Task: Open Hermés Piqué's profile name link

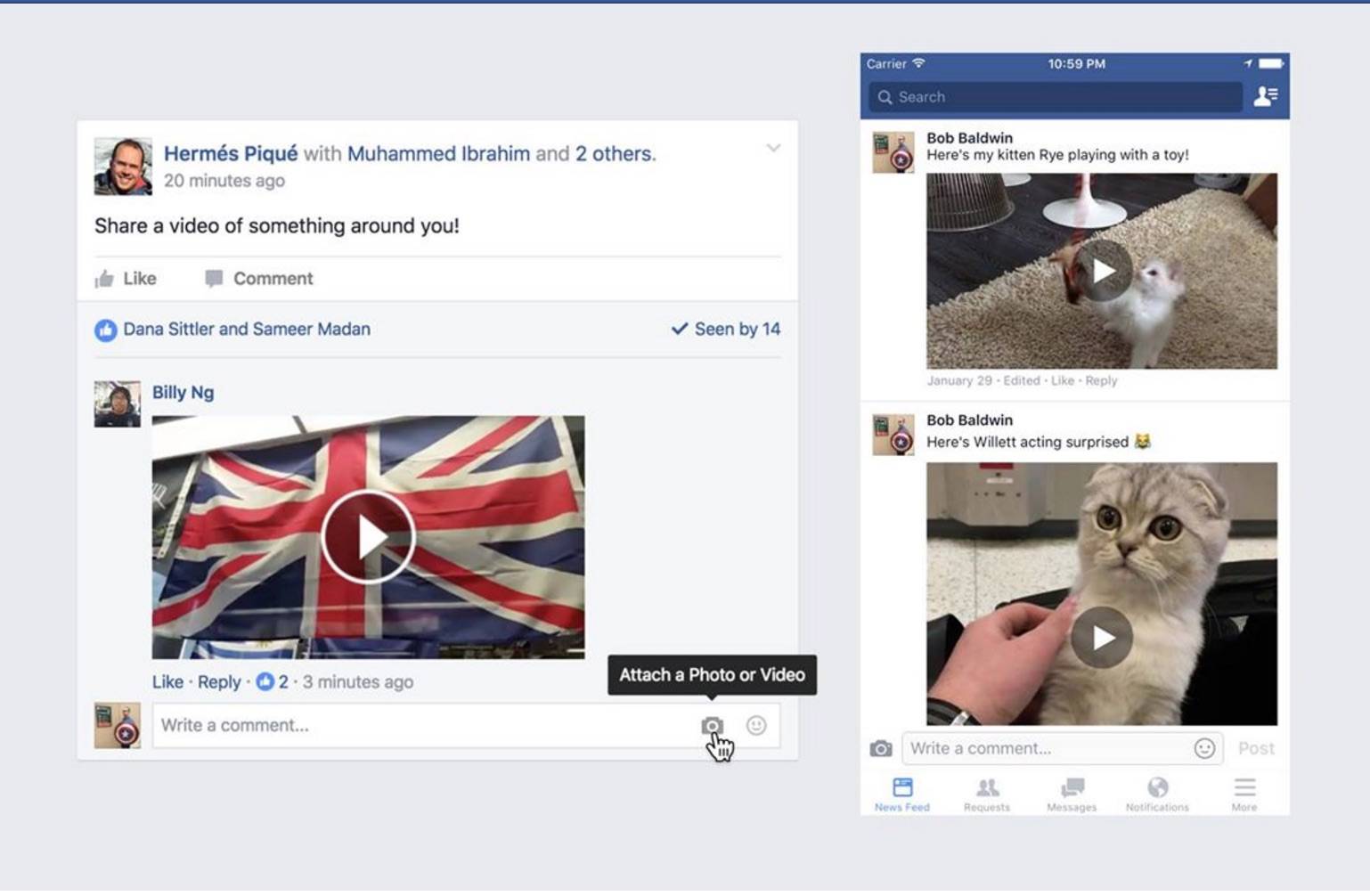Action: point(231,153)
